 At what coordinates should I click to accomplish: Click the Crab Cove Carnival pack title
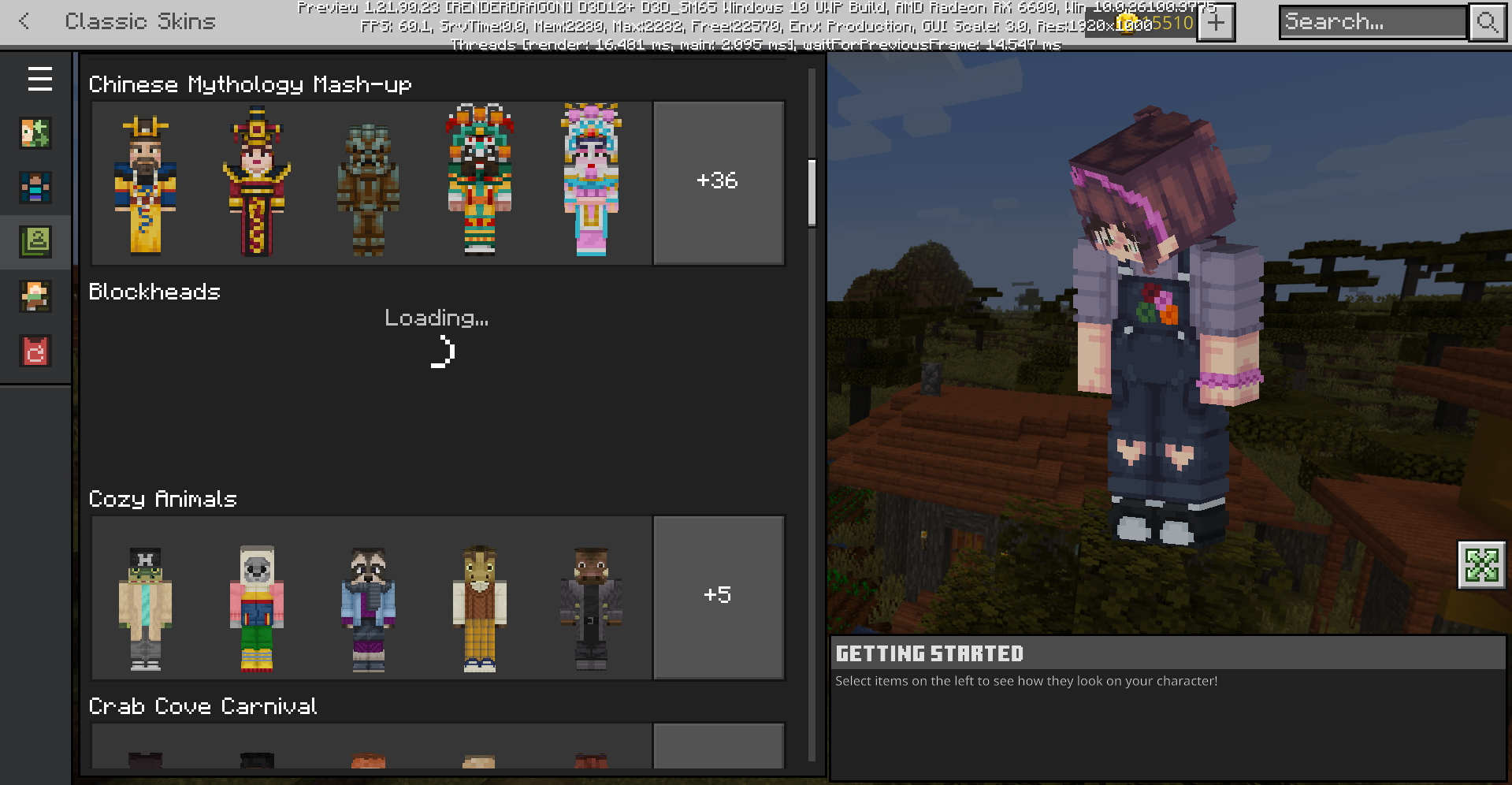pos(202,706)
